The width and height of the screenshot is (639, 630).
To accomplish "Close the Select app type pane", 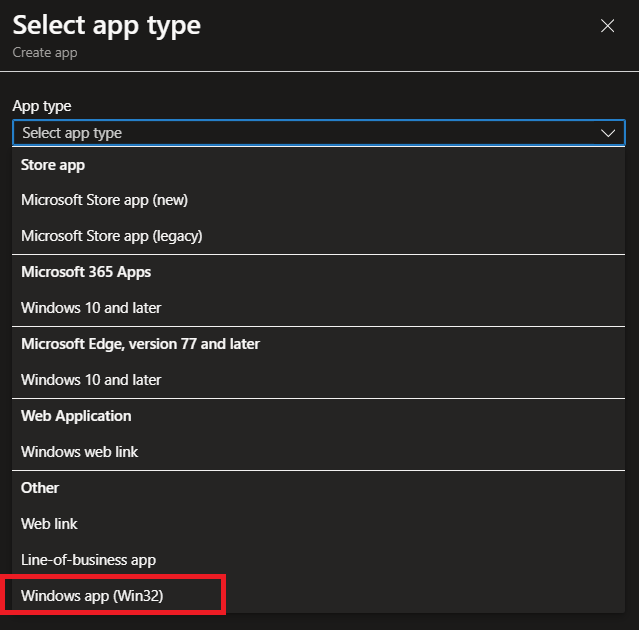I will click(607, 26).
